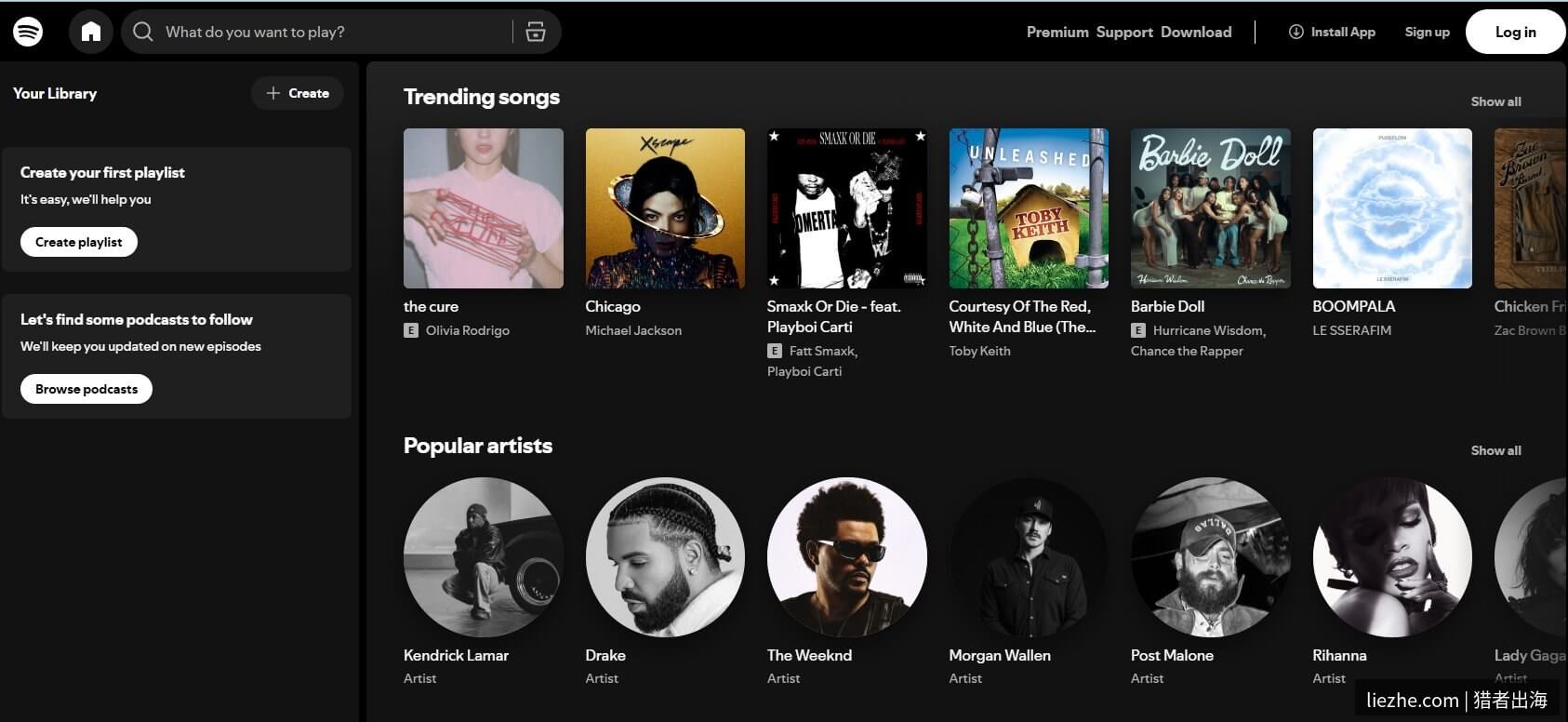Click the Create playlist button
1568x722 pixels.
pyautogui.click(x=79, y=242)
